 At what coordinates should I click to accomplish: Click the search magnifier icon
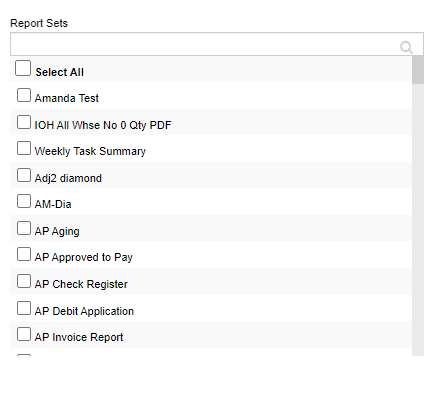click(x=406, y=47)
